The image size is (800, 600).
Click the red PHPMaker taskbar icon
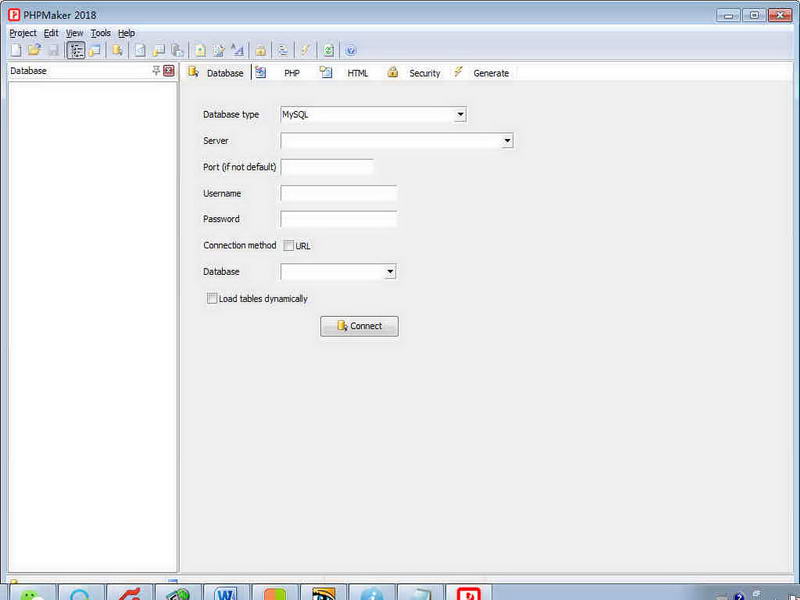(468, 593)
